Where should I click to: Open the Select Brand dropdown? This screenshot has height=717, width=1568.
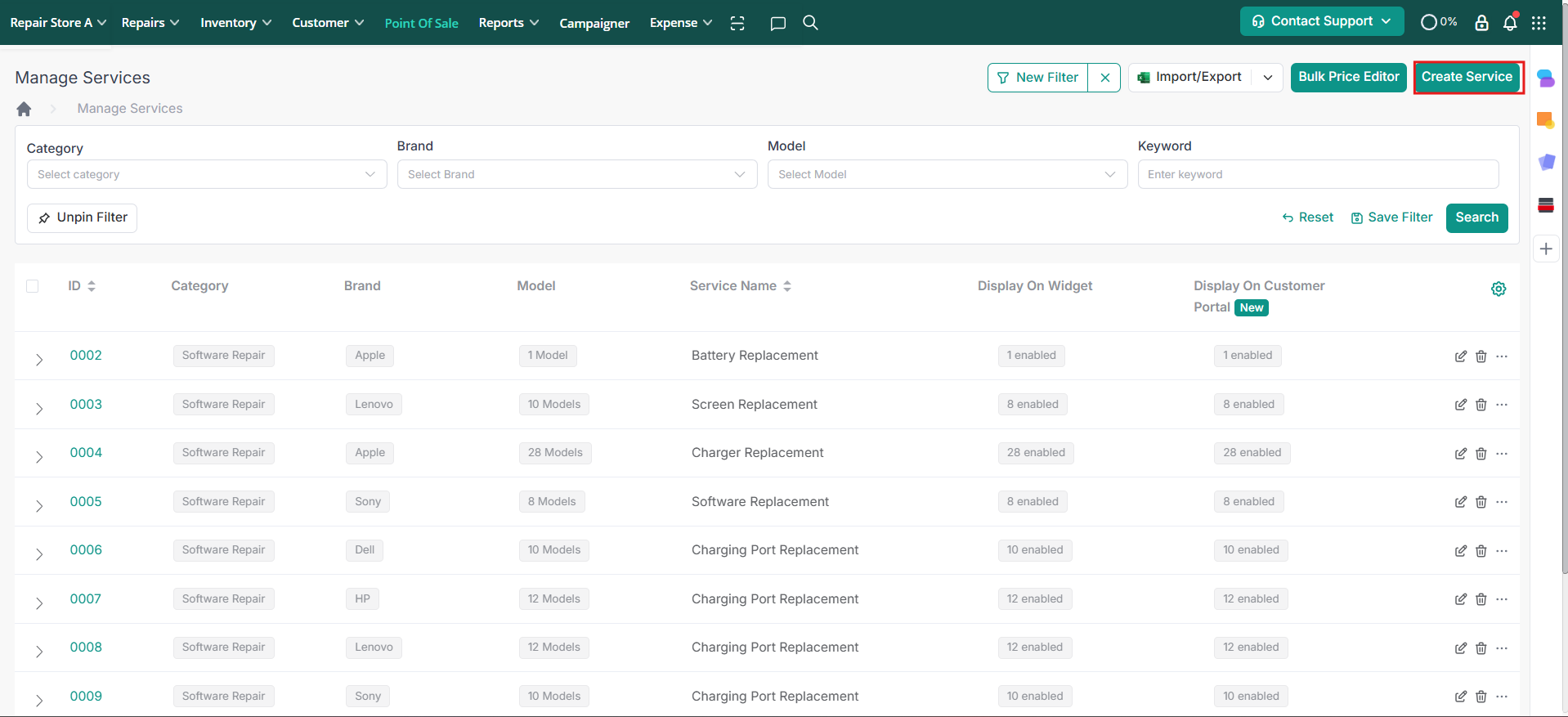(x=576, y=174)
